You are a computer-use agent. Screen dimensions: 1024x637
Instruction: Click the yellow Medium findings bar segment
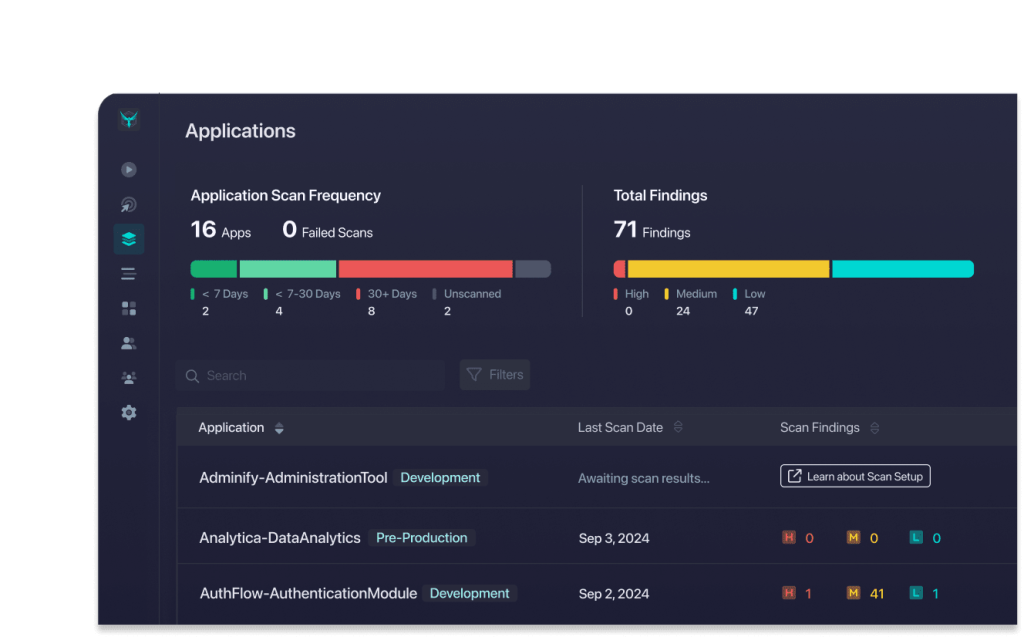click(x=728, y=269)
